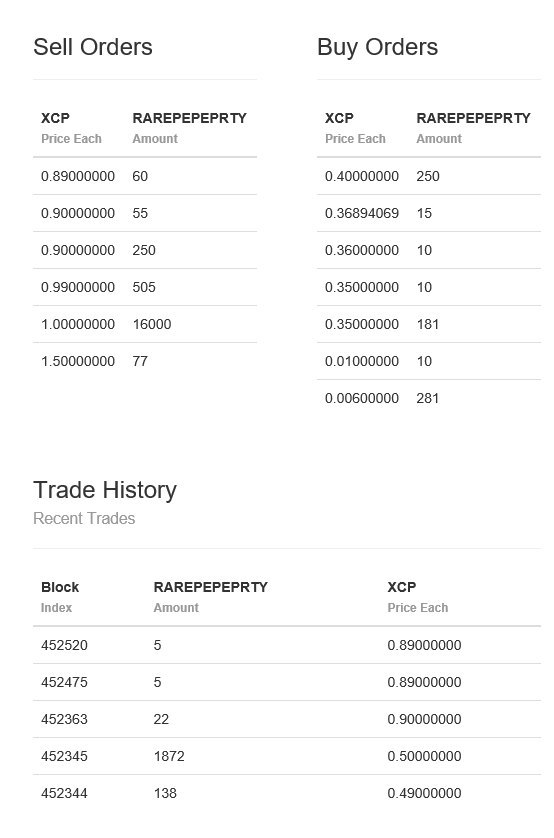Click buy order priced 0.00600000
Screen dimensions: 554x838
[x=429, y=398]
